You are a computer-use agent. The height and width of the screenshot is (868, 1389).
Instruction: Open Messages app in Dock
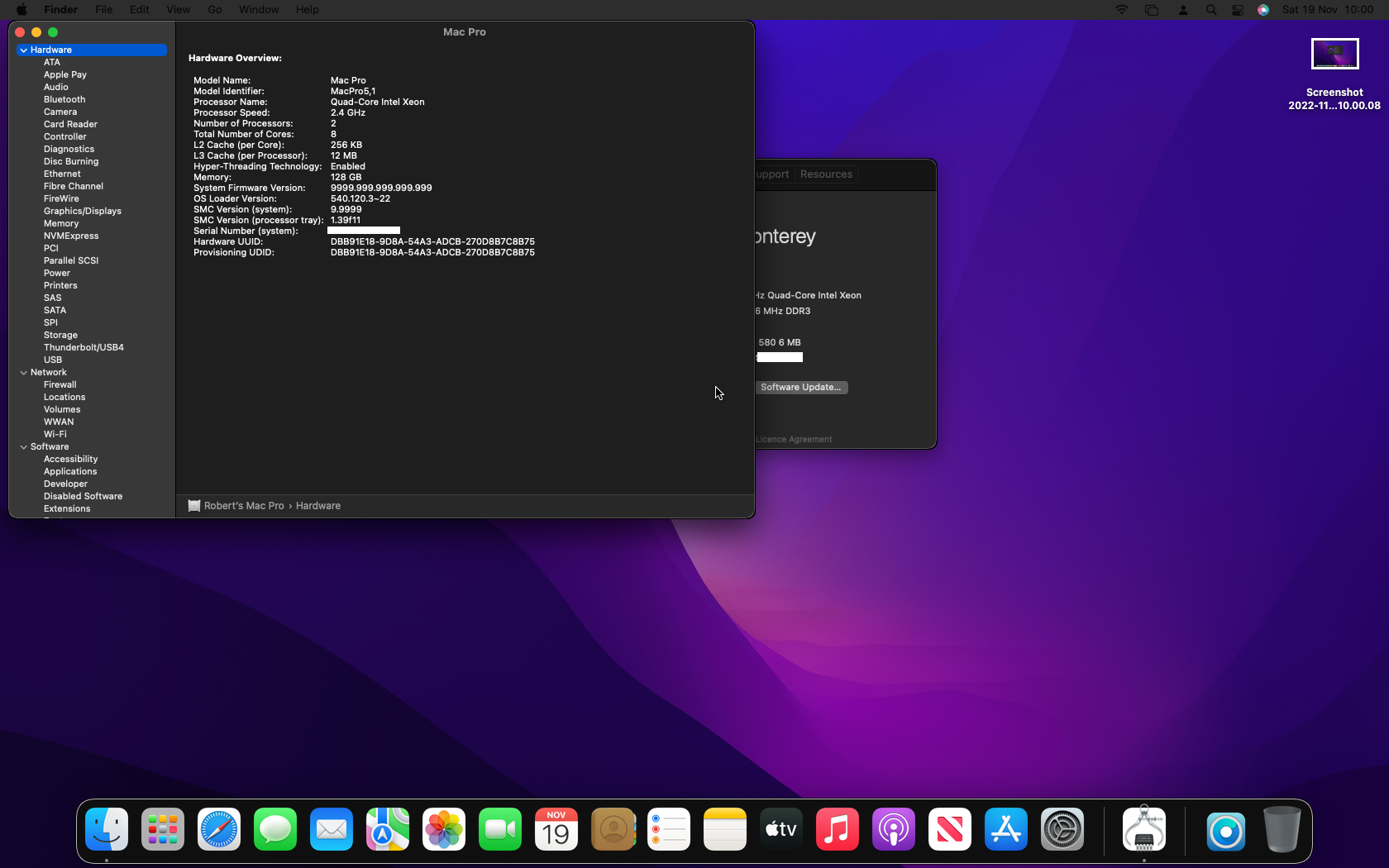pyautogui.click(x=275, y=829)
